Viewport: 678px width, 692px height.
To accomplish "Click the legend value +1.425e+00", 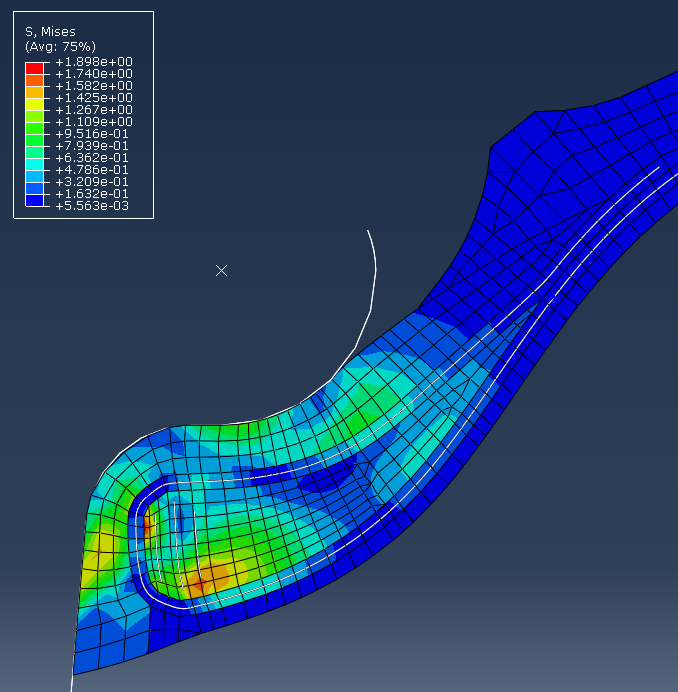I will (x=94, y=98).
